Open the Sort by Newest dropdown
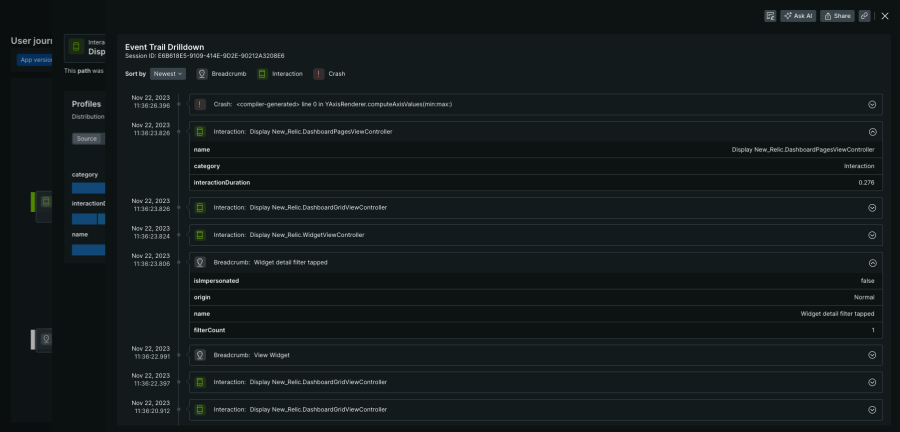Screen dimensions: 900x432 click(168, 74)
